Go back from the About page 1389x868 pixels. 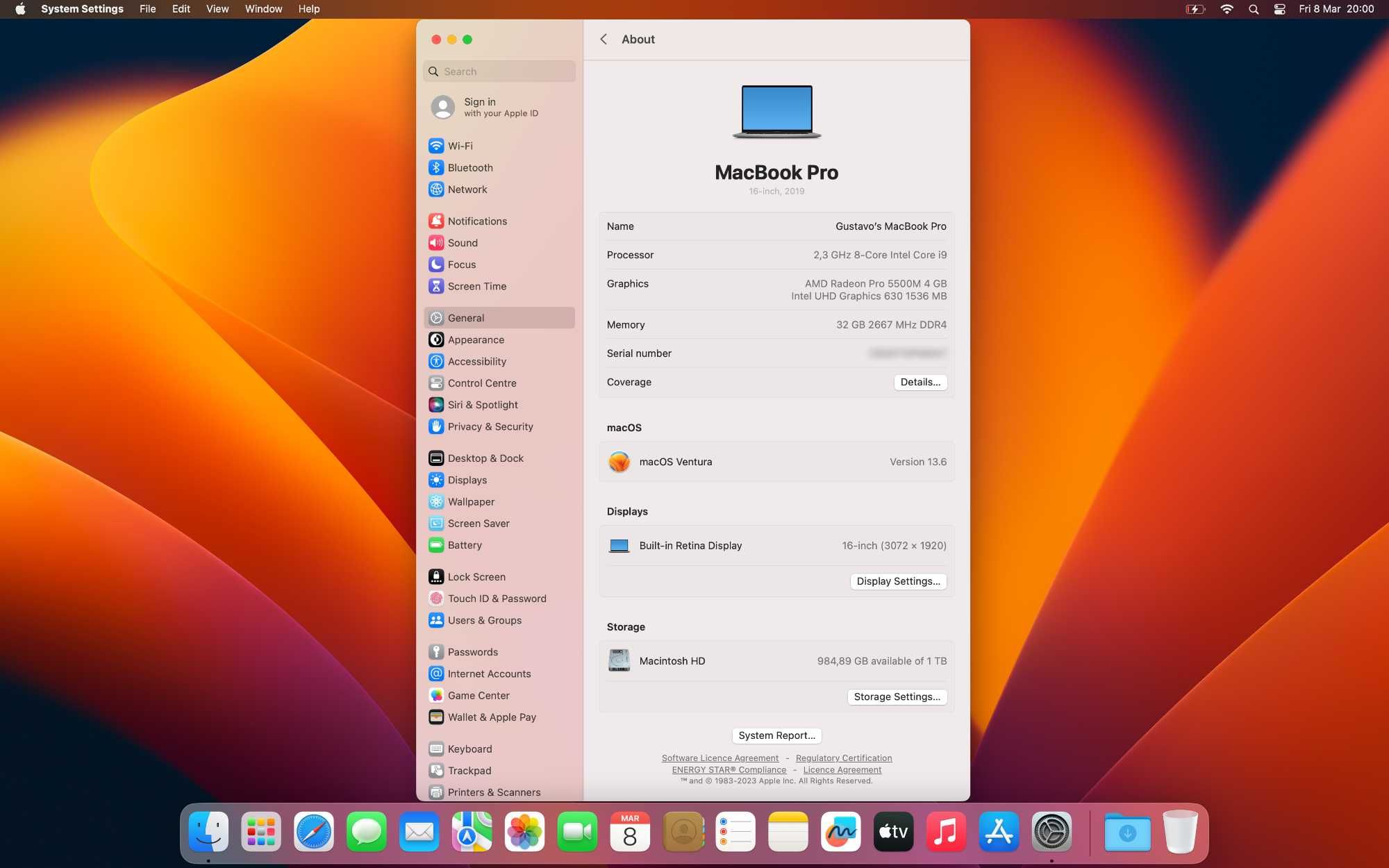tap(604, 40)
